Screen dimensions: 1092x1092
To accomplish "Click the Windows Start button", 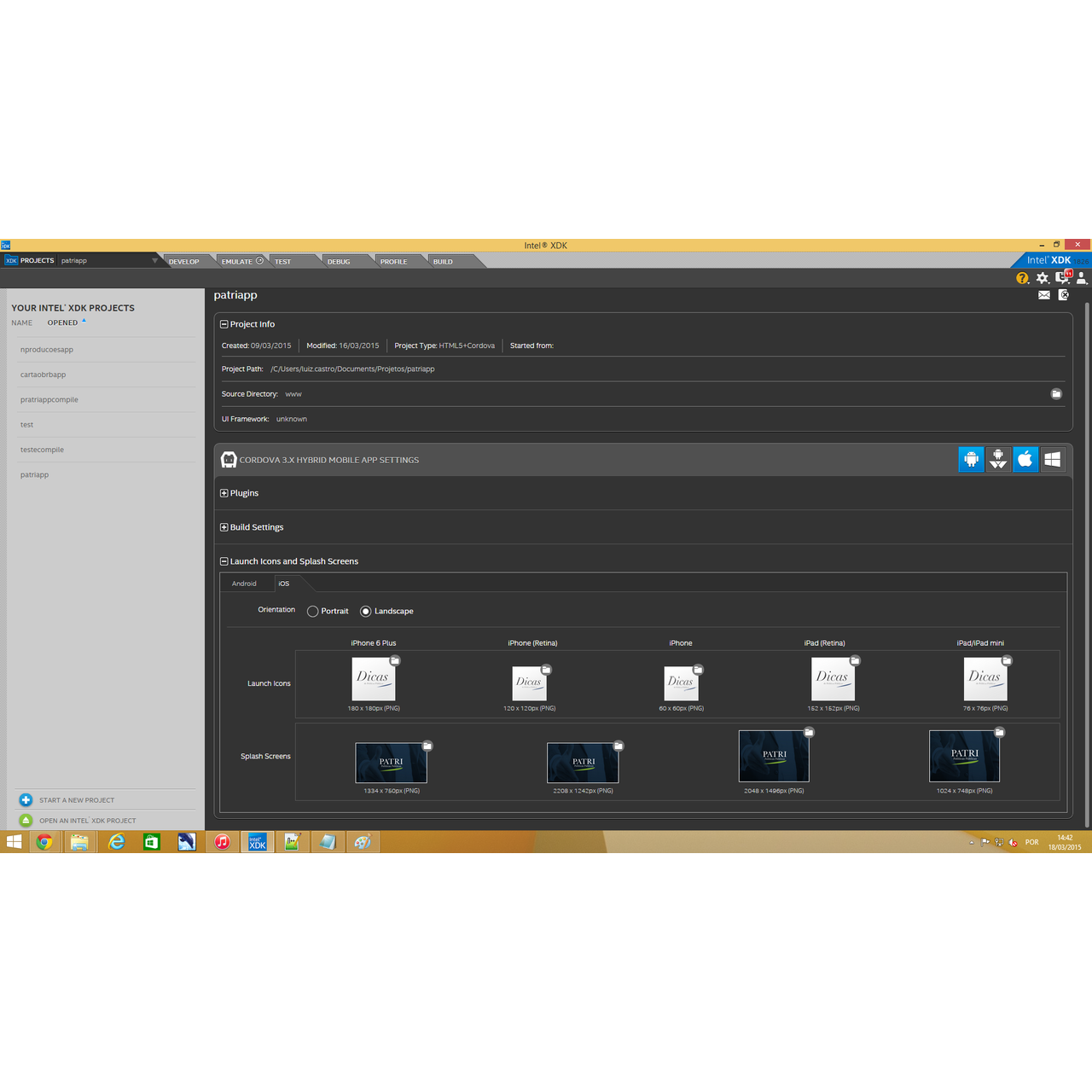I will click(14, 842).
